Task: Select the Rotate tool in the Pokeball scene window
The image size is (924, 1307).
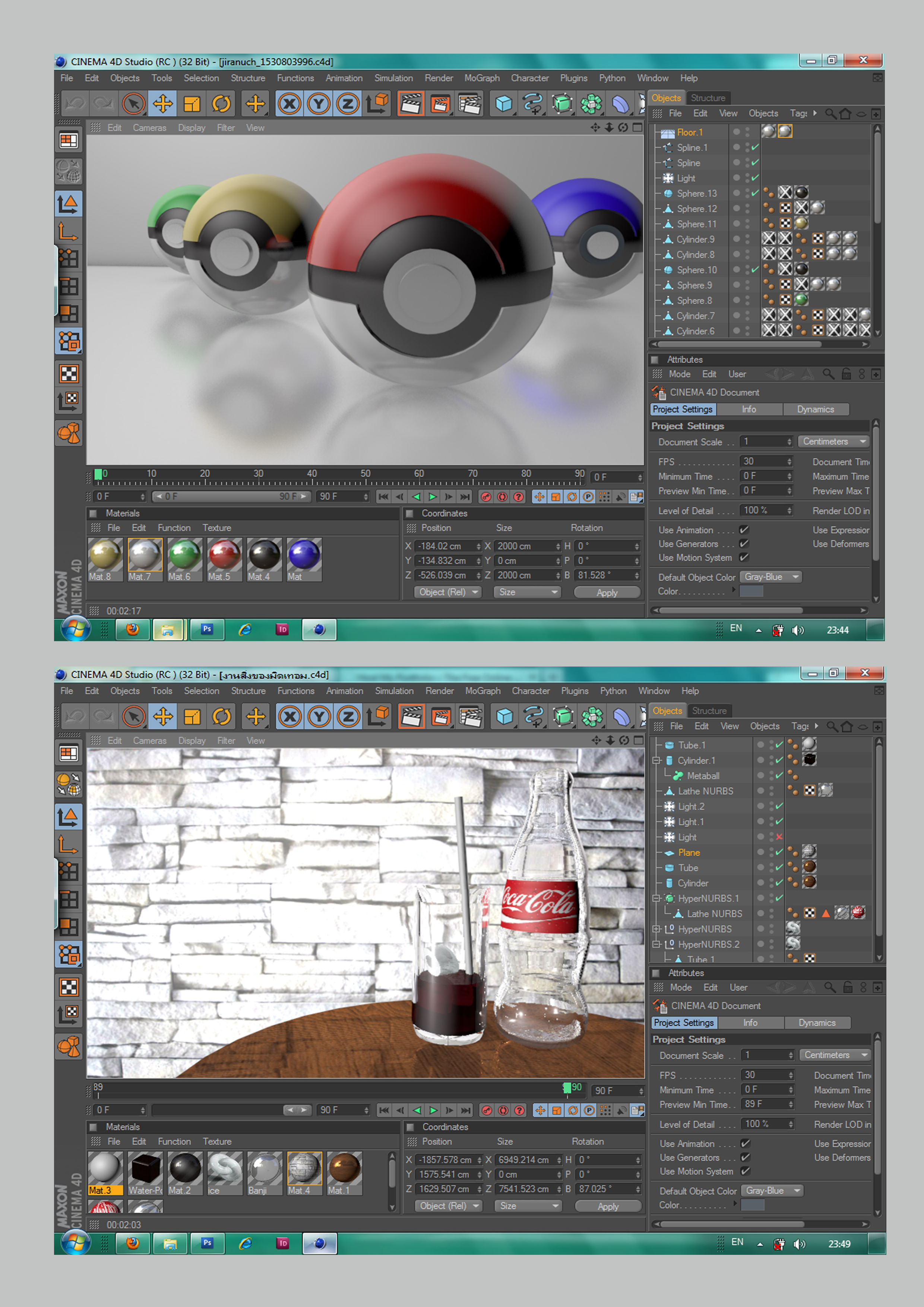Action: point(221,104)
